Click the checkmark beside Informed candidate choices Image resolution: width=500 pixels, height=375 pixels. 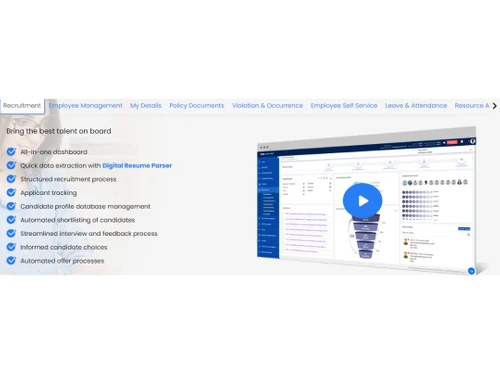pyautogui.click(x=11, y=247)
